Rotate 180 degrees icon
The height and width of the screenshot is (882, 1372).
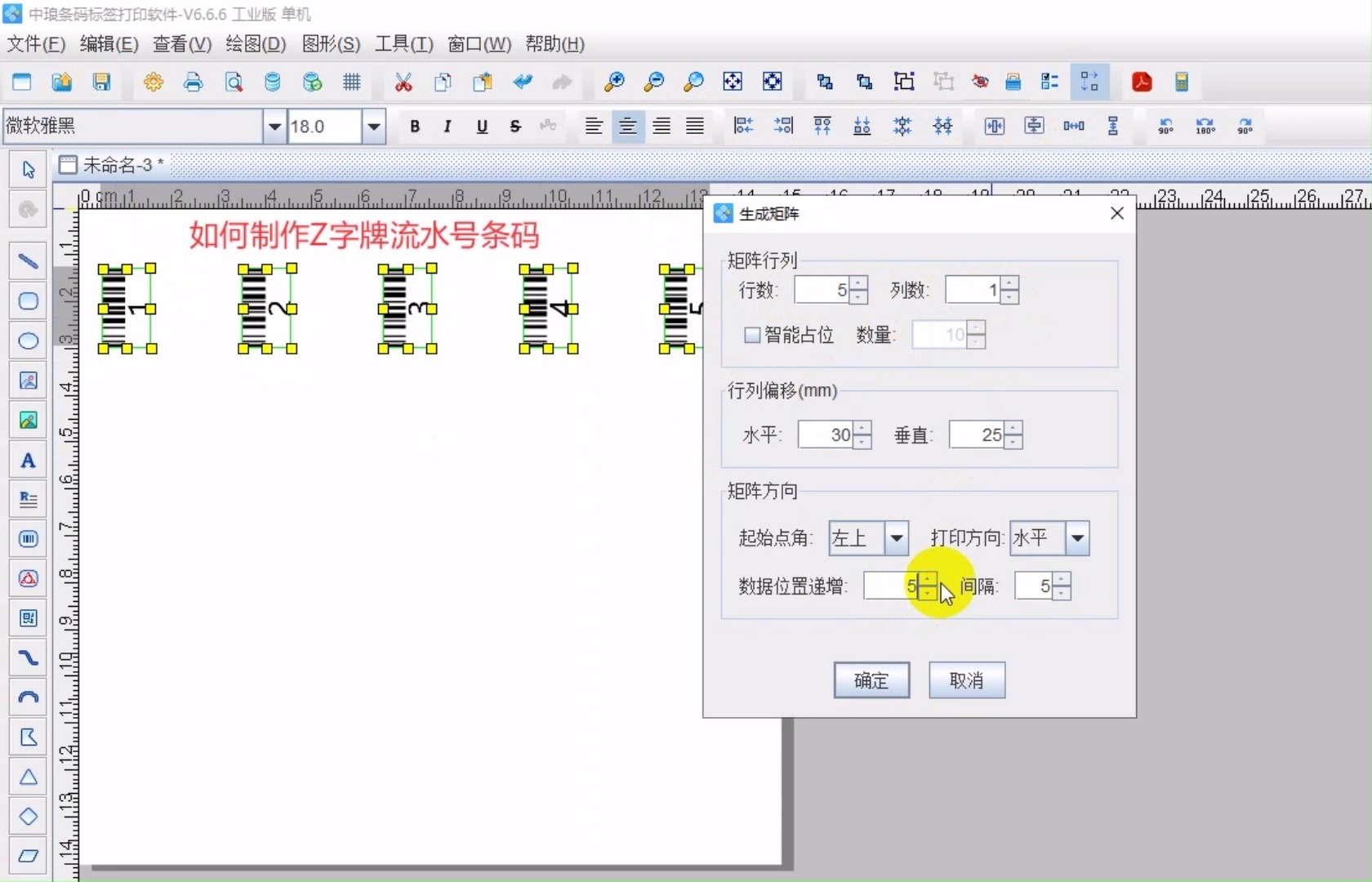tap(1205, 127)
